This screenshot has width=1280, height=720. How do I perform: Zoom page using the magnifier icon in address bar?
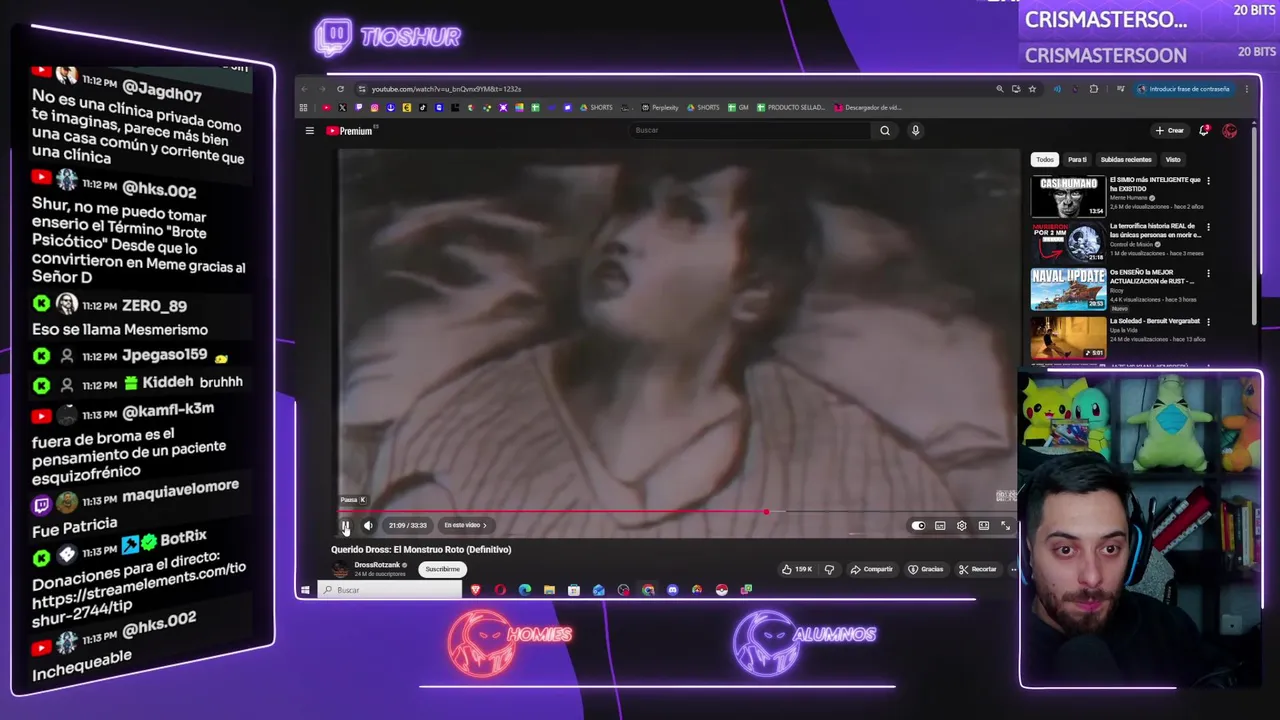[999, 89]
